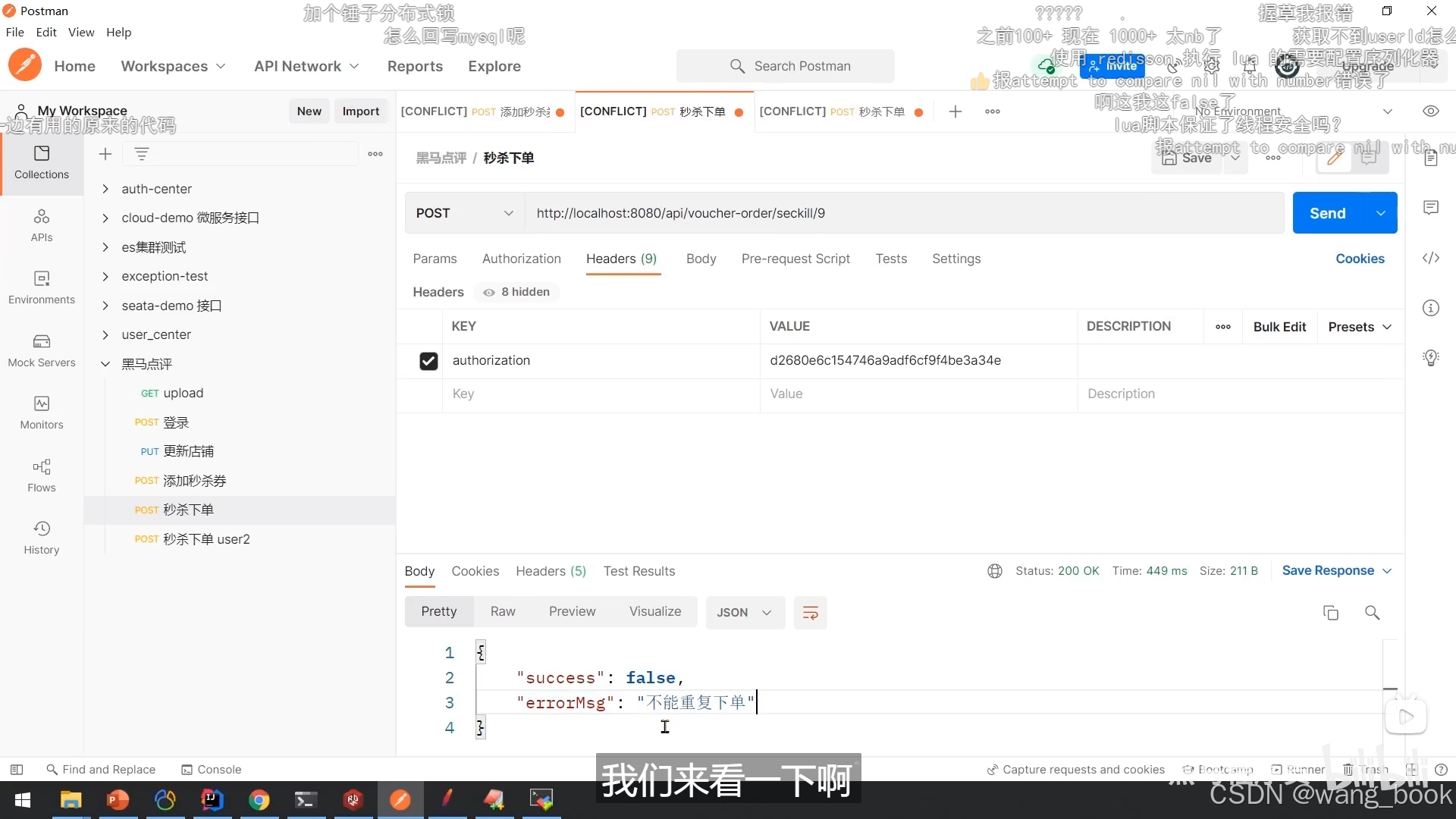Viewport: 1456px width, 819px height.
Task: Open the Monitors sidebar panel
Action: point(42,413)
